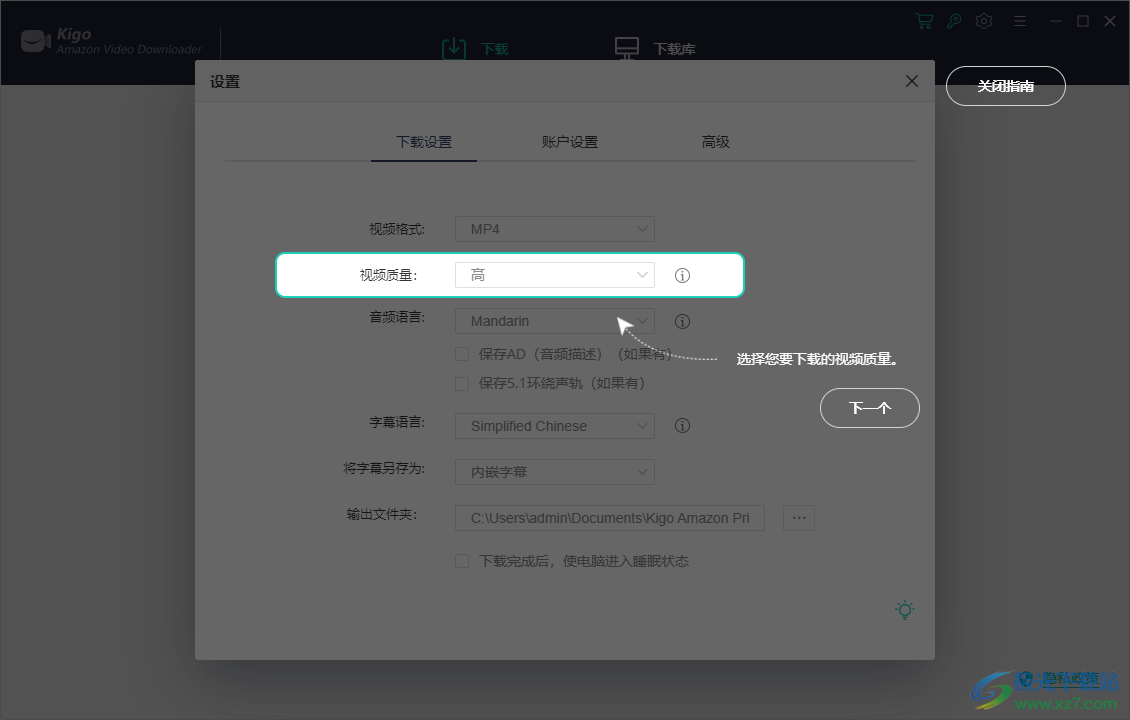Click the 下载库 library monitor icon
Viewport: 1130px width, 720px height.
click(x=627, y=48)
